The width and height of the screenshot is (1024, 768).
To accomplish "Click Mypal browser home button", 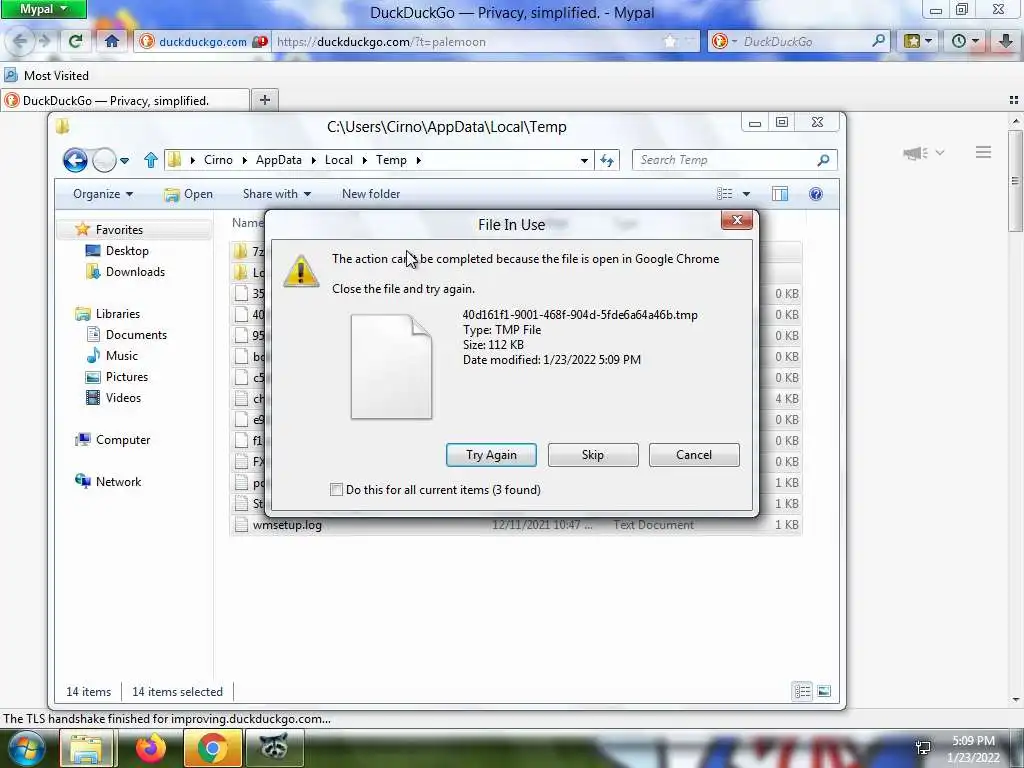I will point(112,42).
